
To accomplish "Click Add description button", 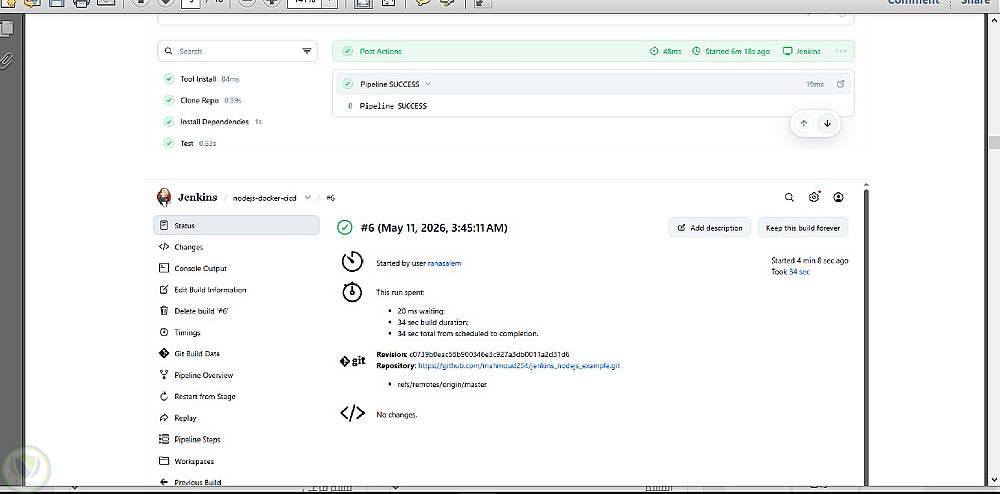I will [x=710, y=228].
